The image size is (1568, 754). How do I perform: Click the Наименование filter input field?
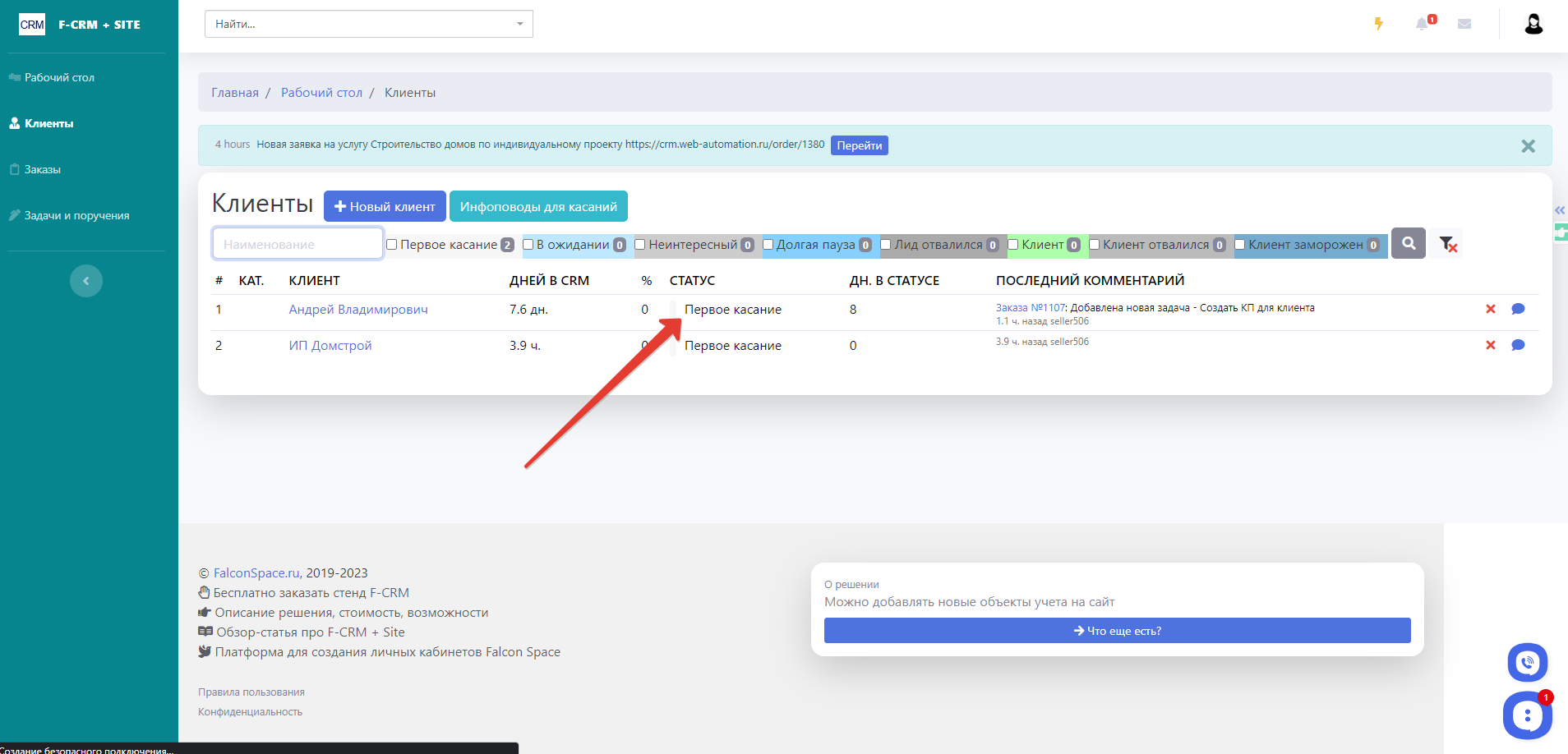pos(297,244)
